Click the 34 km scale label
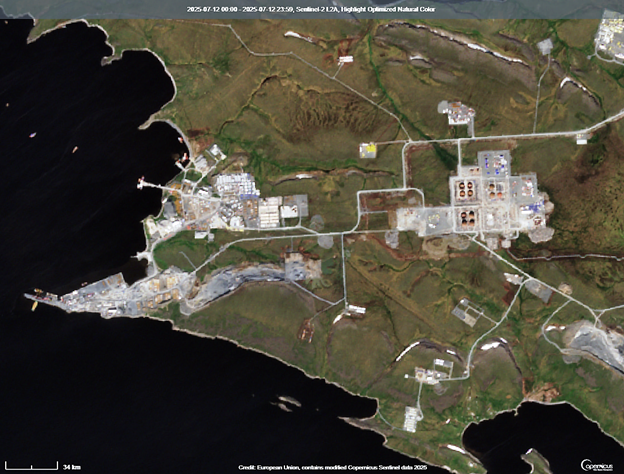The image size is (624, 474). pyautogui.click(x=71, y=466)
